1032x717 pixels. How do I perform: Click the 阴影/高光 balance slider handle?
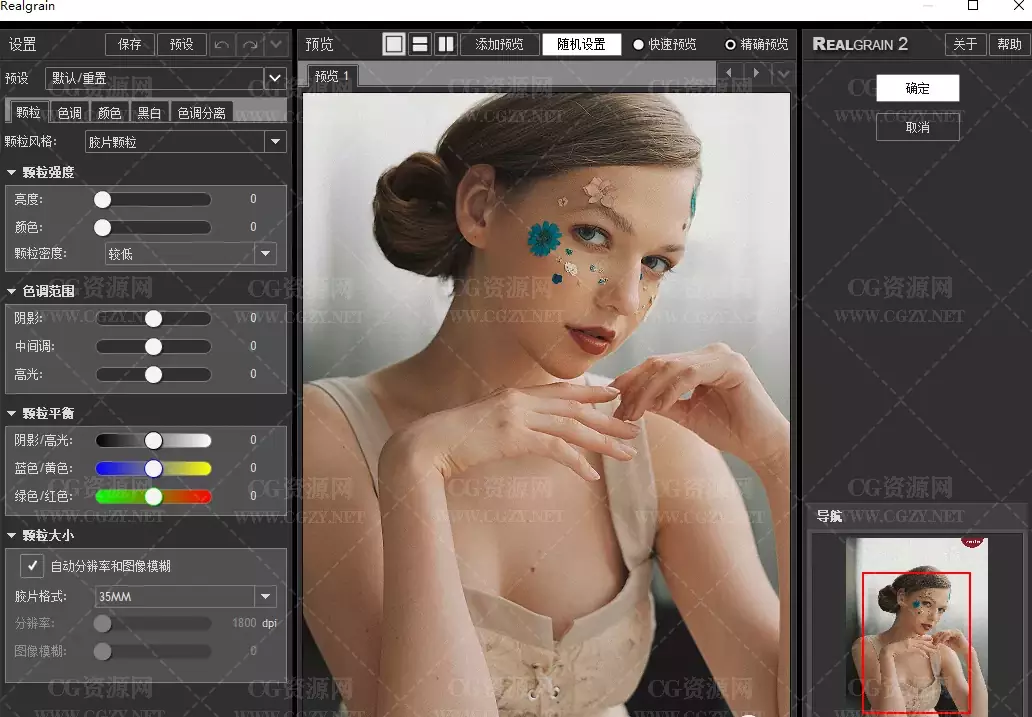coord(153,440)
